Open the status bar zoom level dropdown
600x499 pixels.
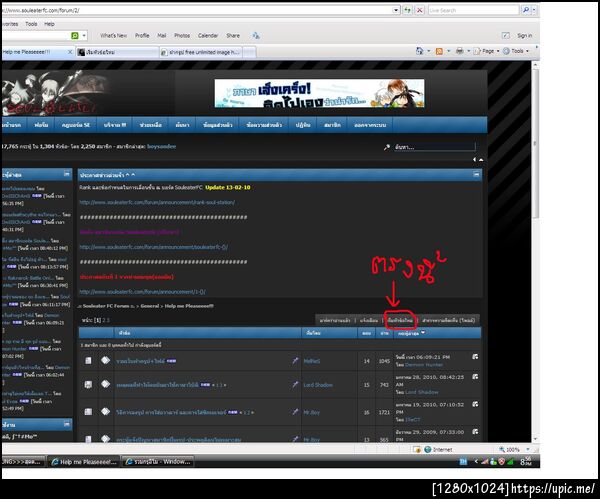coord(528,449)
